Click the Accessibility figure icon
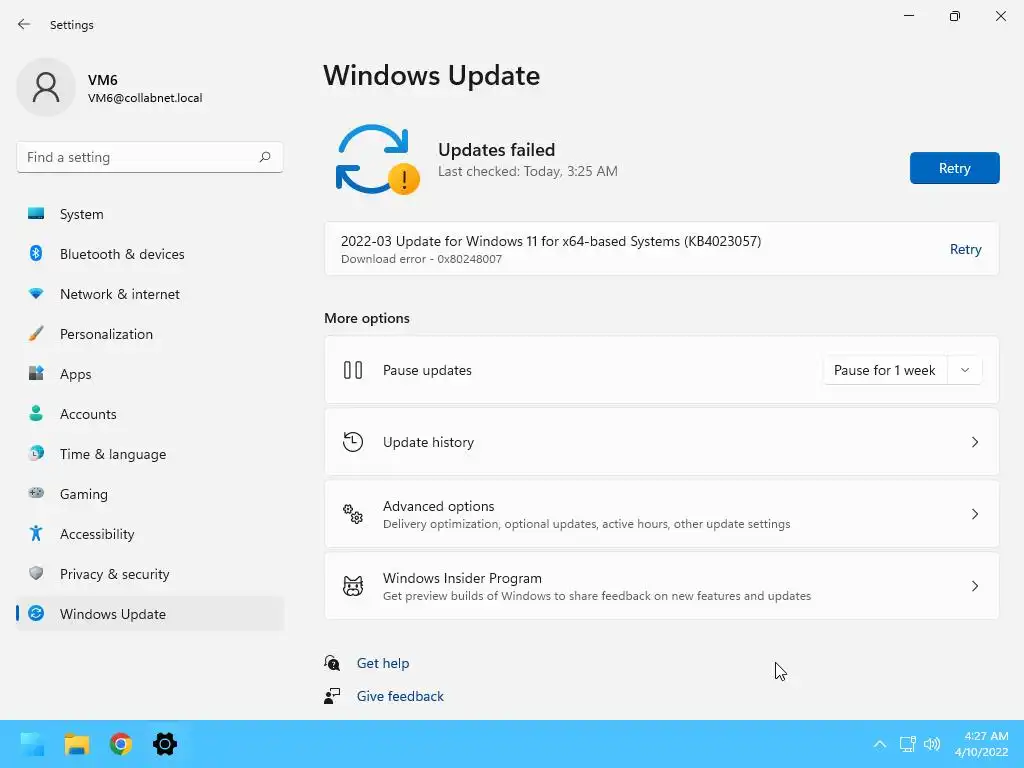The image size is (1024, 768). (x=36, y=534)
